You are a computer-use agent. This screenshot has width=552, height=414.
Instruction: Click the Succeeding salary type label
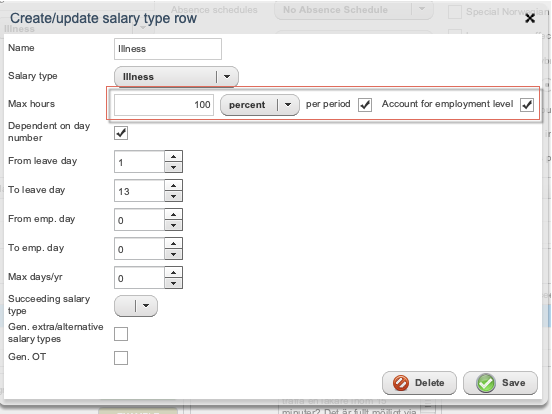49,305
